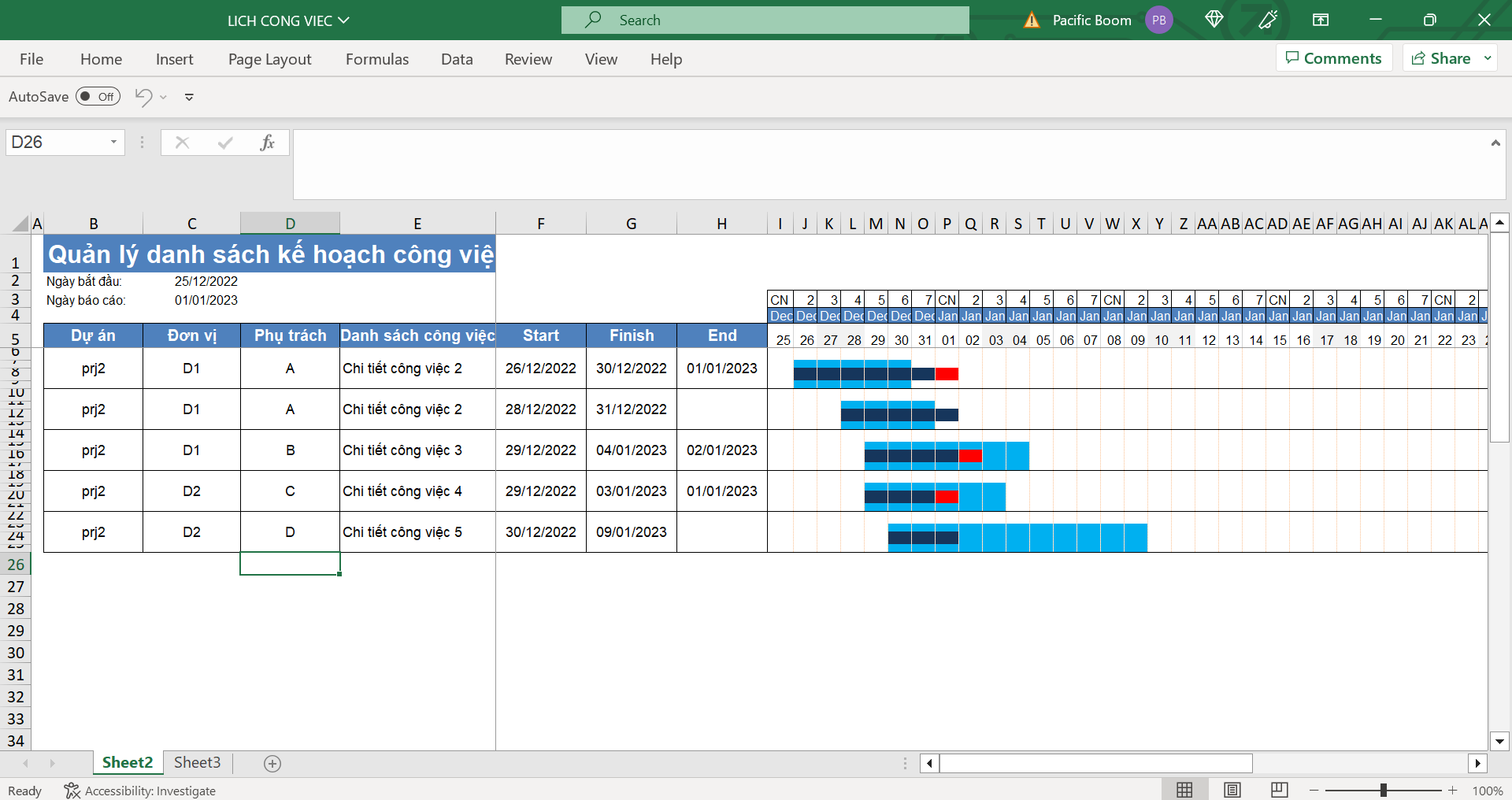The width and height of the screenshot is (1512, 800).
Task: Click the Insert Function fx icon
Action: (x=267, y=143)
